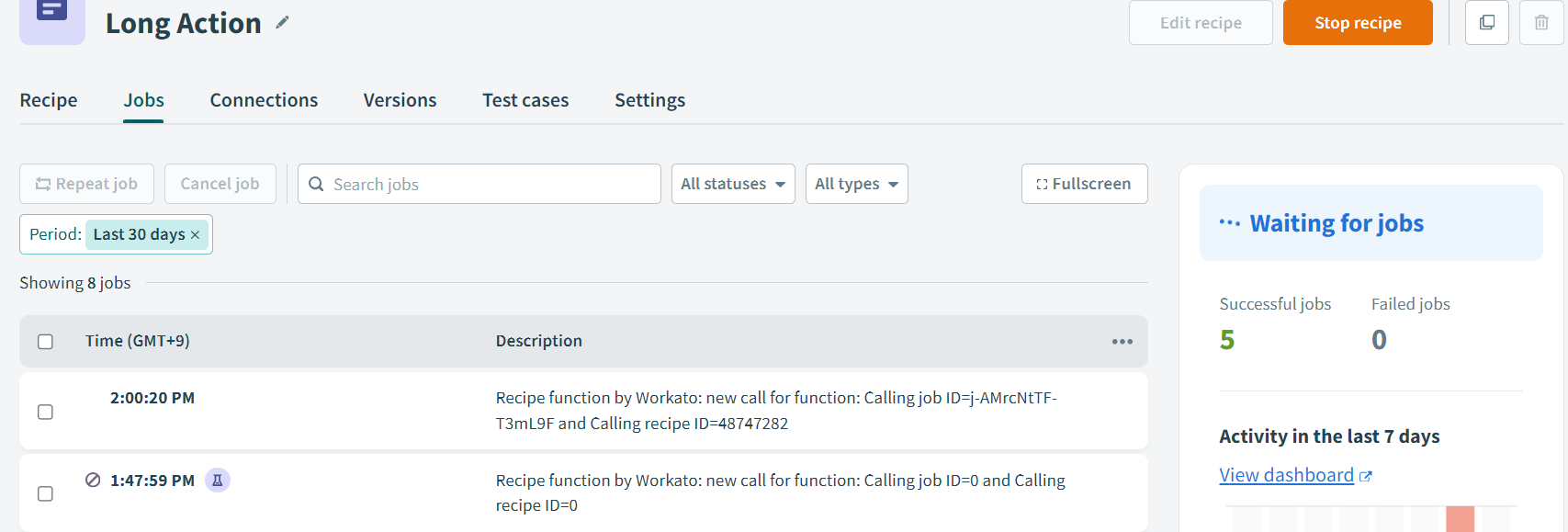Image resolution: width=1568 pixels, height=532 pixels.
Task: Click the pencil icon to rename recipe
Action: pos(282,23)
